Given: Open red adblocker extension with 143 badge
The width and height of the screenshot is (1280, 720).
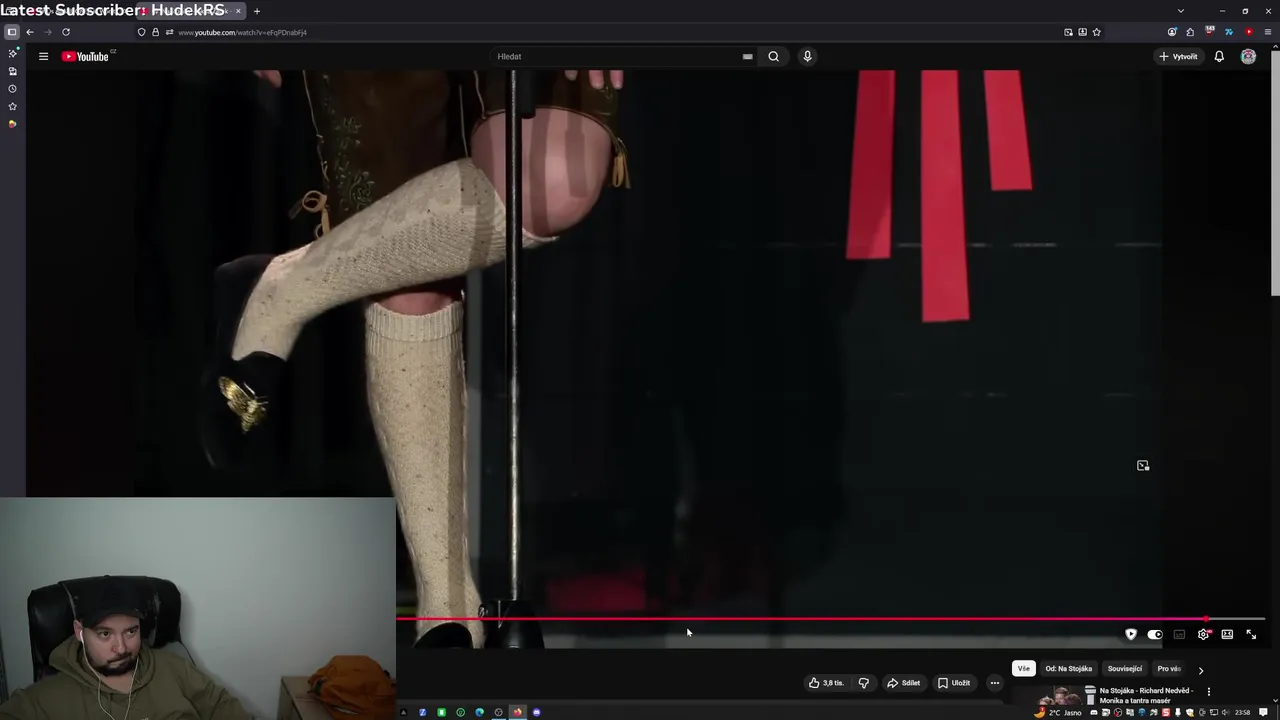Looking at the screenshot, I should (x=1209, y=31).
